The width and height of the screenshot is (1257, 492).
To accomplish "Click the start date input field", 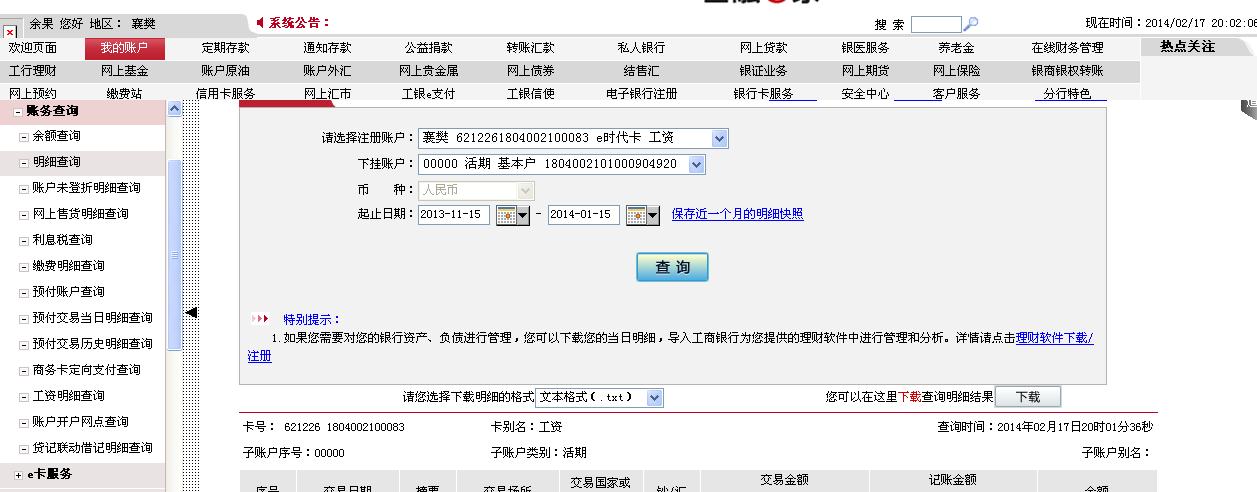I will [453, 215].
